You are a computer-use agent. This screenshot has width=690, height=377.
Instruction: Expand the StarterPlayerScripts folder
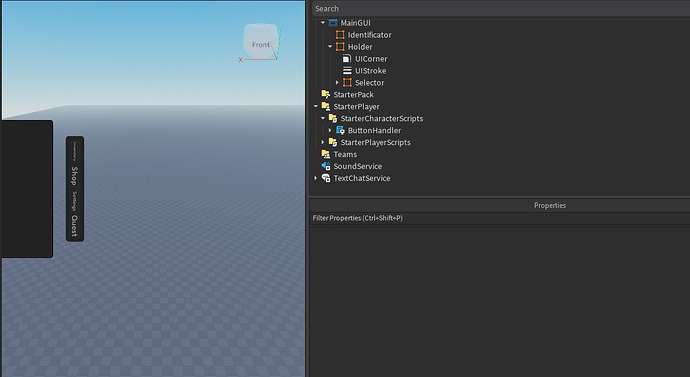point(323,142)
